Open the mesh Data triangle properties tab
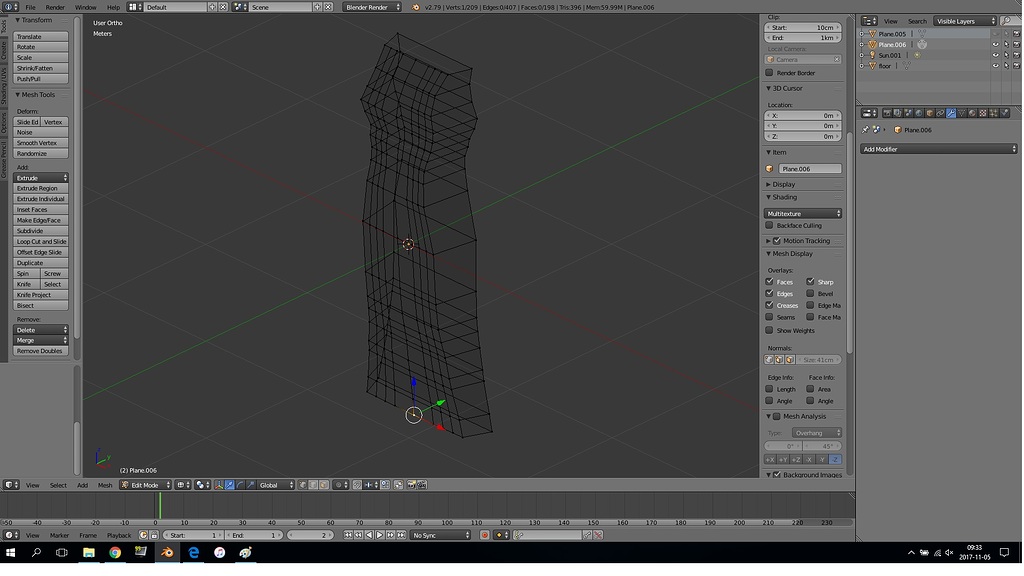This screenshot has width=1024, height=576. [x=961, y=113]
